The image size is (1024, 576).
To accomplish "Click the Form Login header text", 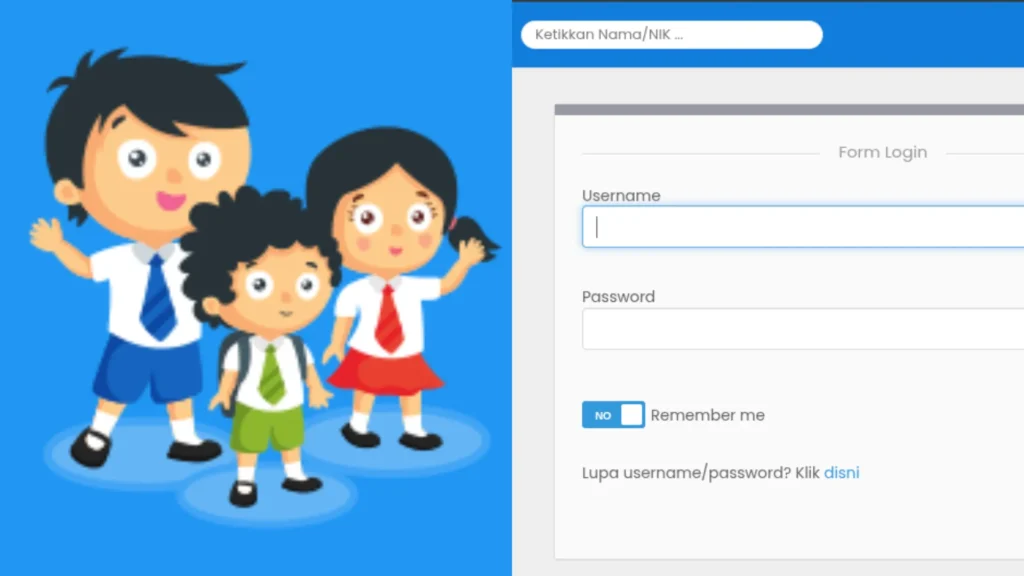I will 882,151.
